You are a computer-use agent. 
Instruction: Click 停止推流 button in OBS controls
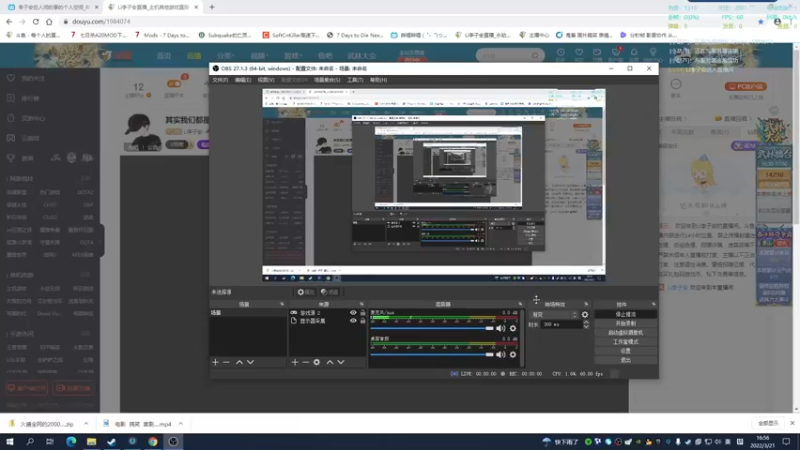pos(626,314)
